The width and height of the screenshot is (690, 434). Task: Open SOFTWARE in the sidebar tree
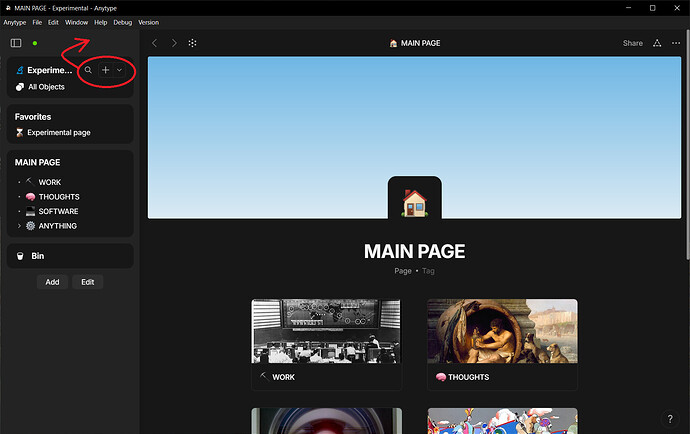(x=59, y=211)
